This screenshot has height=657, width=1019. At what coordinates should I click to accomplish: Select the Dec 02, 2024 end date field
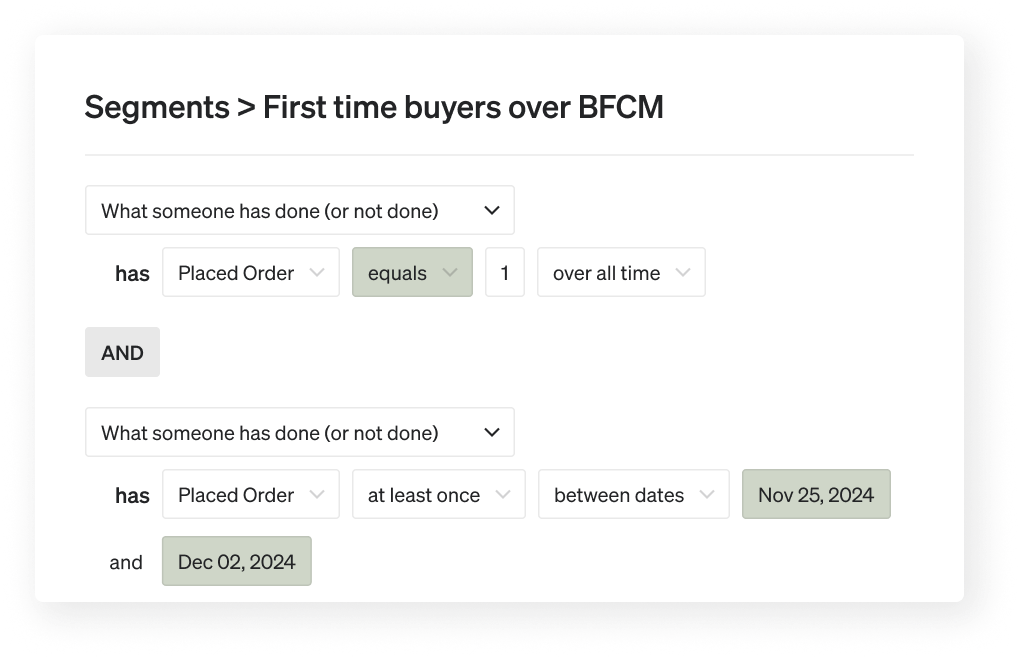tap(237, 562)
